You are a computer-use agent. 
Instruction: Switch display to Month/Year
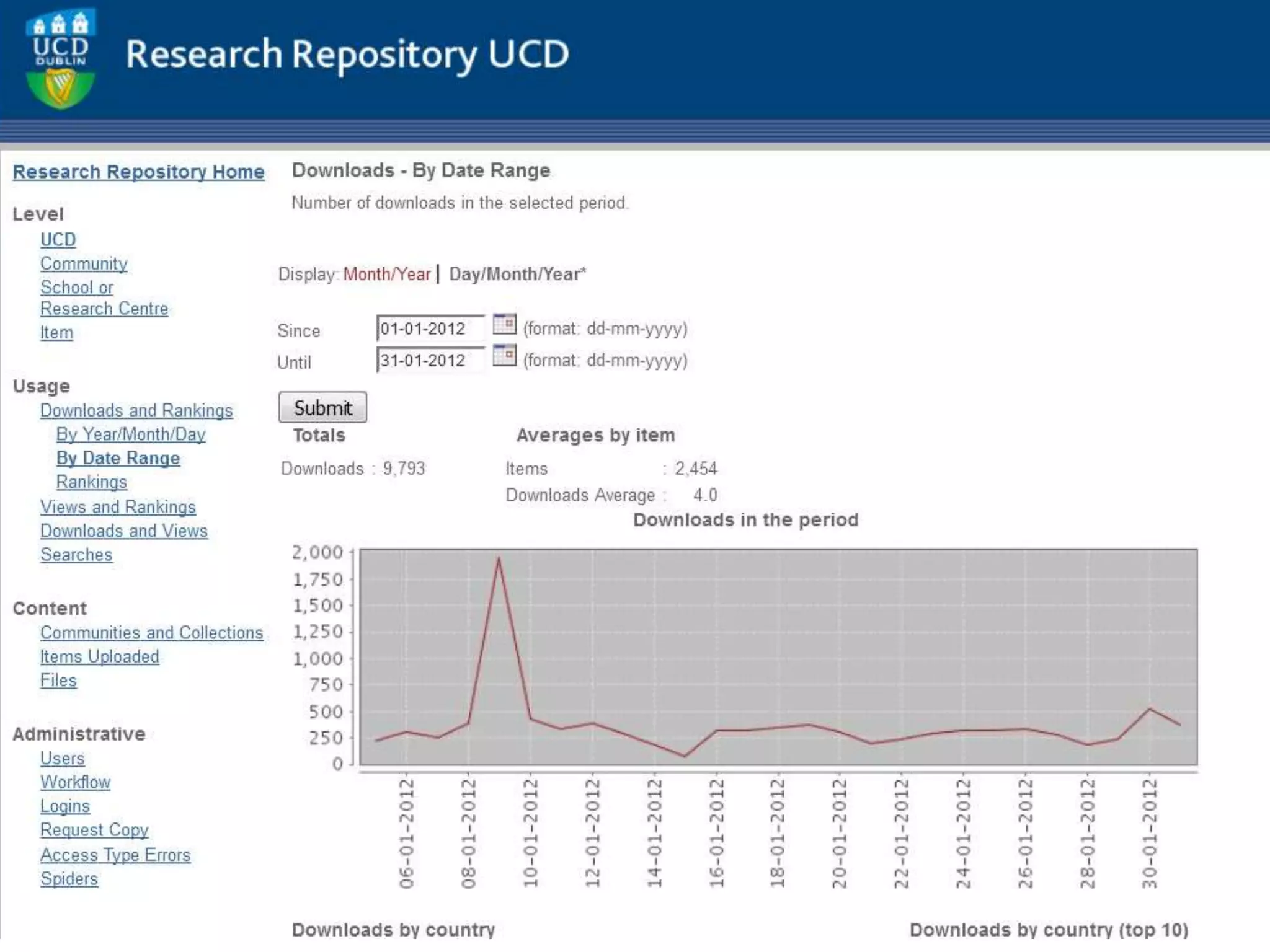pos(386,274)
